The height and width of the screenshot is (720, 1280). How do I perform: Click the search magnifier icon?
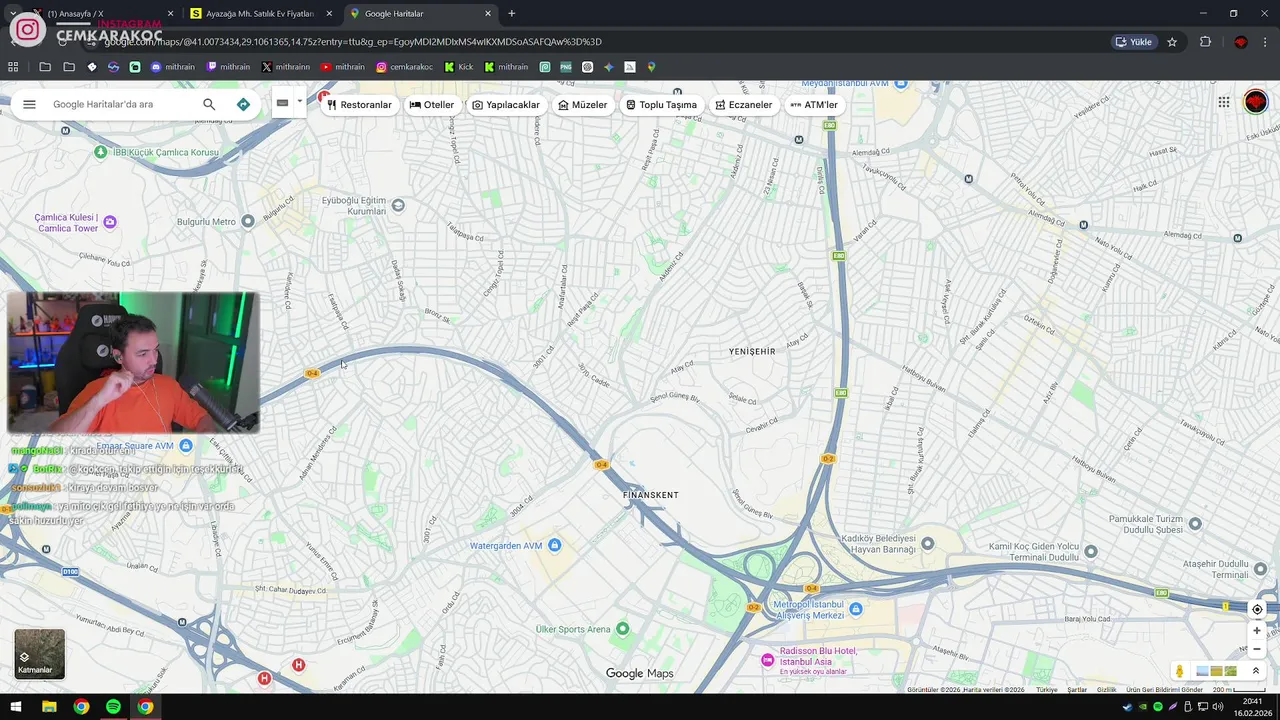coord(209,104)
